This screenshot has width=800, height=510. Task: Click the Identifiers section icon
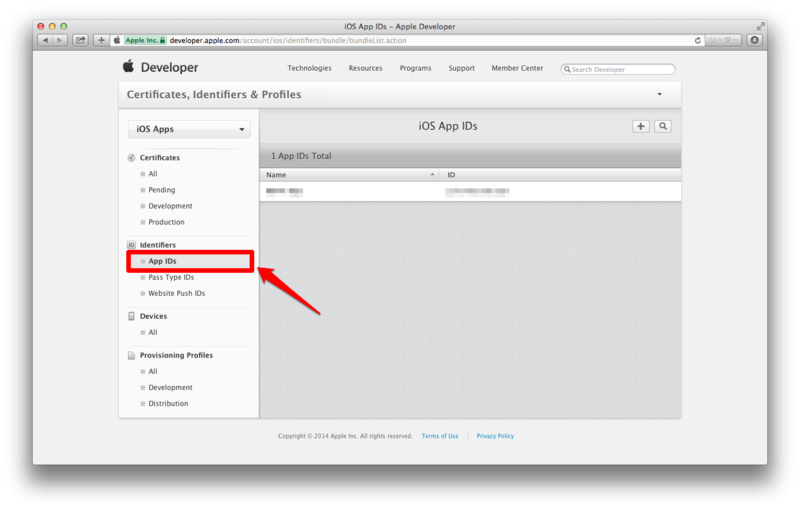coord(131,245)
